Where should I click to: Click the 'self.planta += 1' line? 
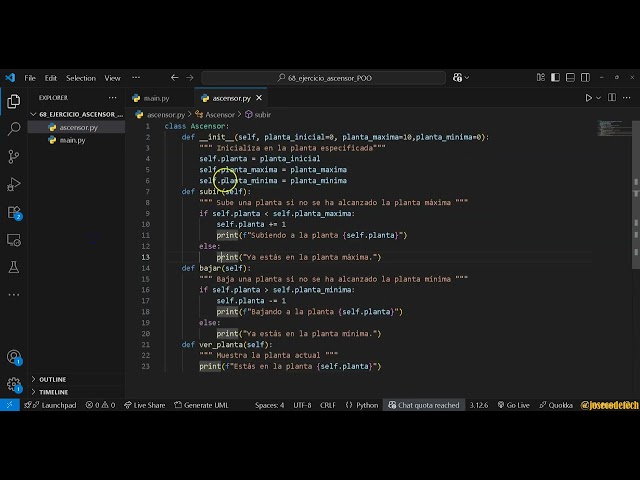tap(251, 224)
